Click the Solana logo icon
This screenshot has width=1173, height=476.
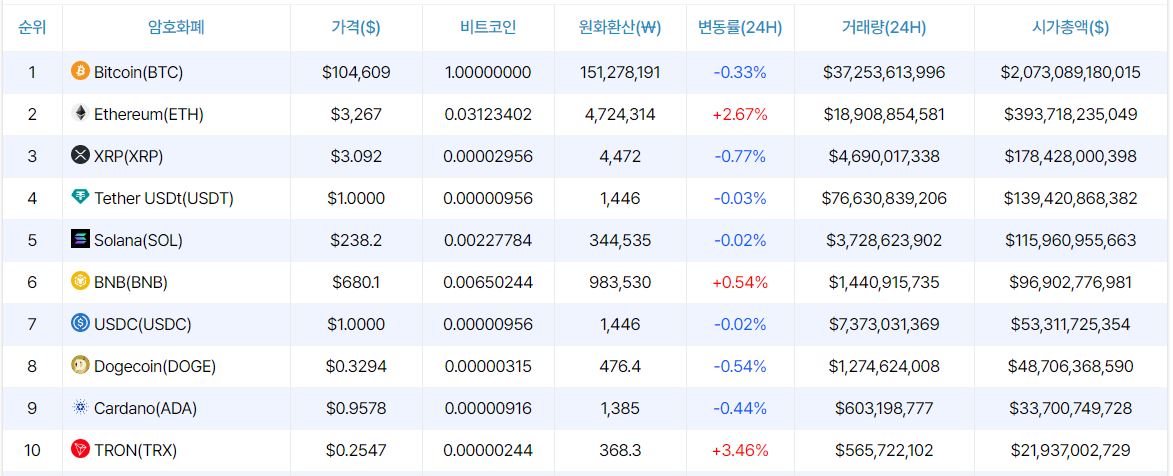pyautogui.click(x=80, y=239)
